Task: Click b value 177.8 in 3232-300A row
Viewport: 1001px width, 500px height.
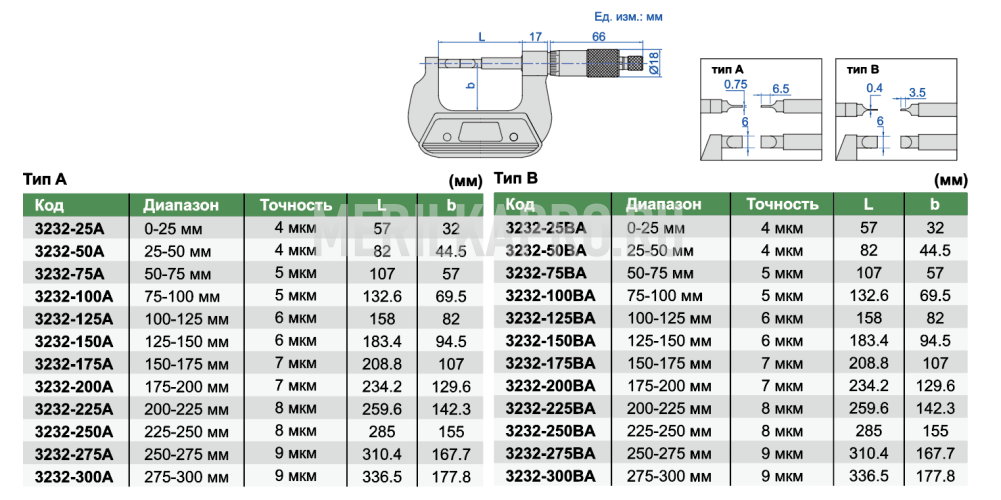Action: pyautogui.click(x=451, y=476)
